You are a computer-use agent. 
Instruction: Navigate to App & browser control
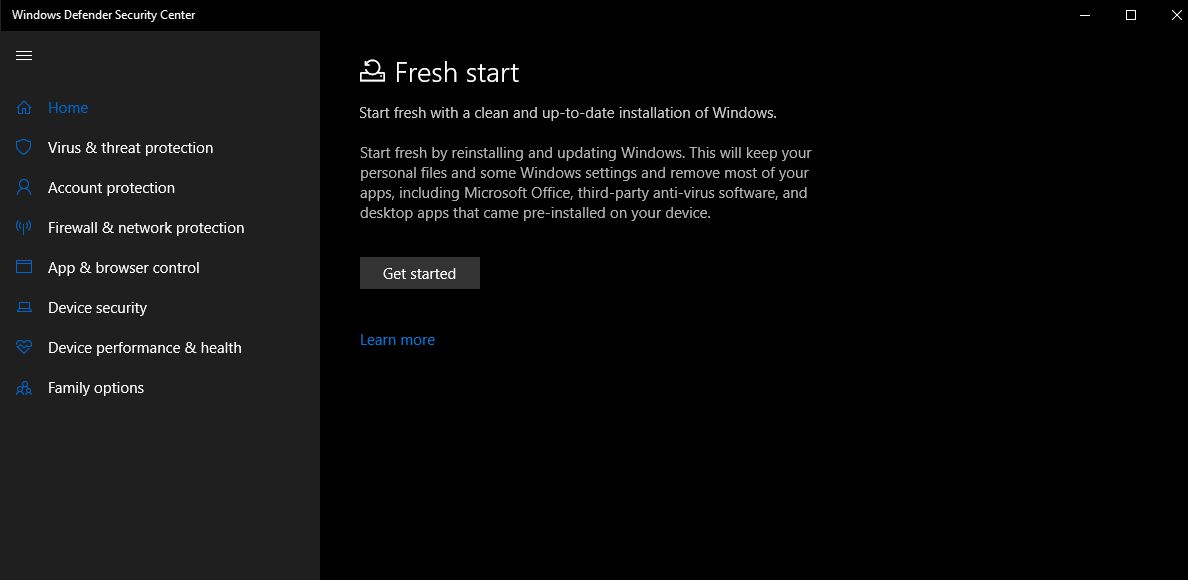(123, 267)
